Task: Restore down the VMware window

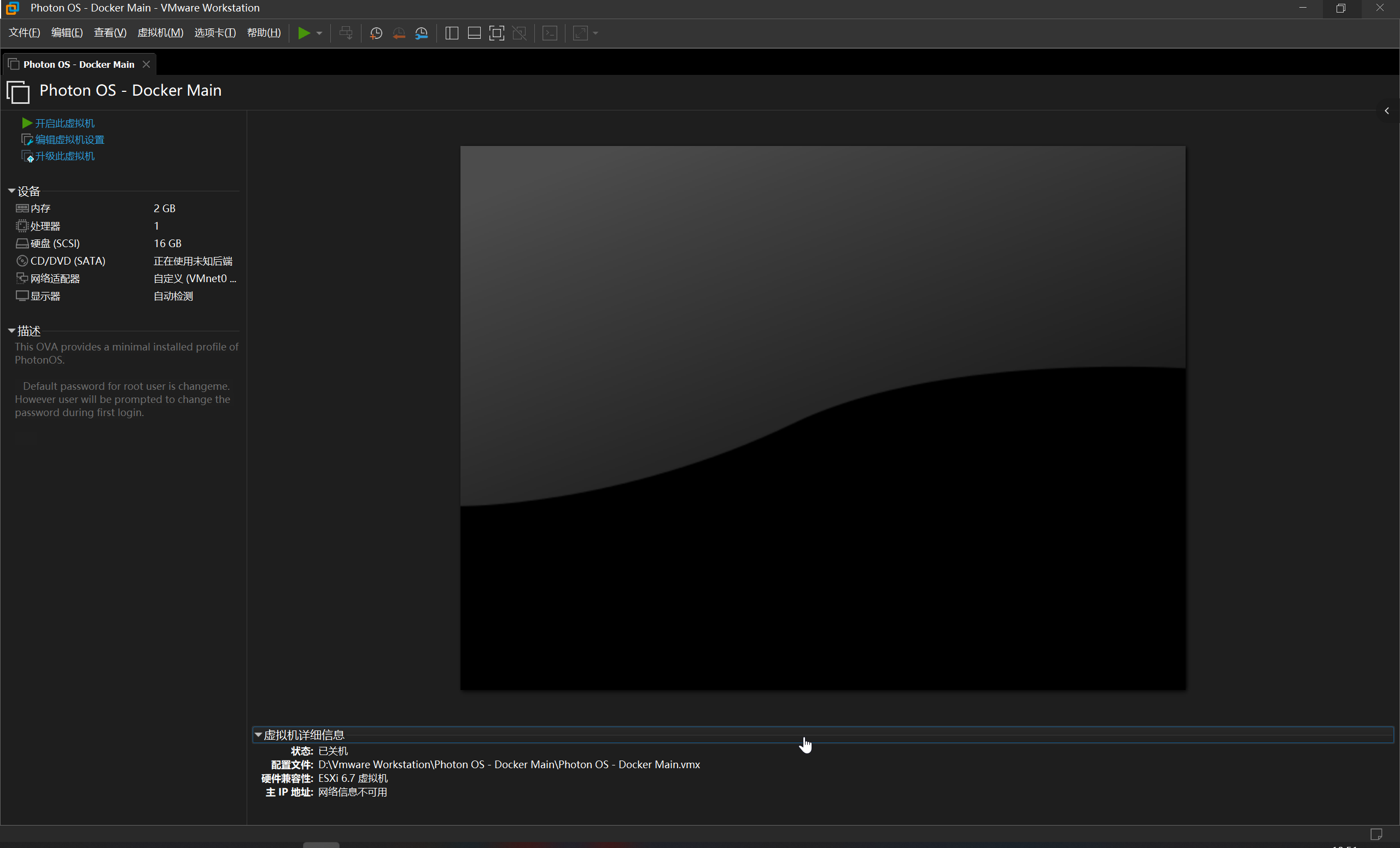Action: click(1341, 8)
